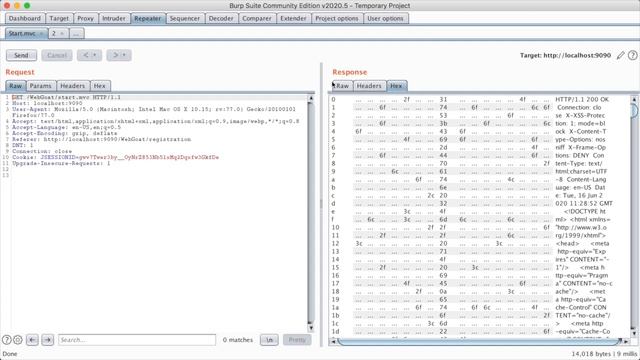Screen dimensions: 640x360
Task: Toggle the Pretty formatting button
Action: pyautogui.click(x=297, y=340)
